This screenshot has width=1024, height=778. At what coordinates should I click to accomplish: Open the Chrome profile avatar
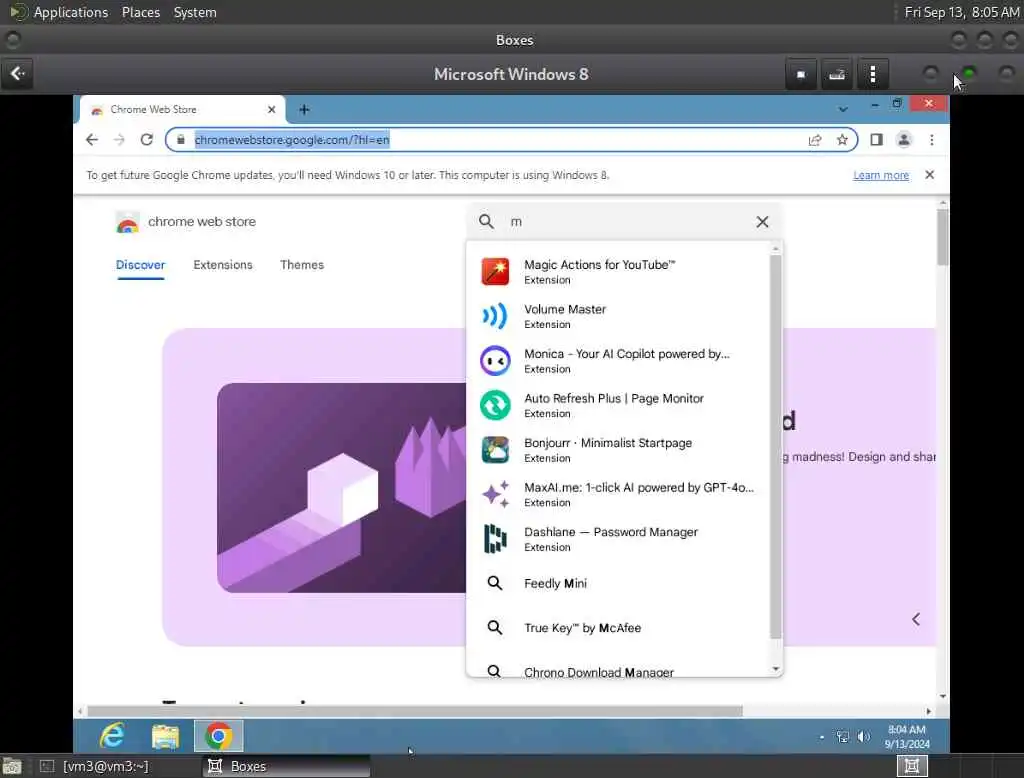point(904,140)
